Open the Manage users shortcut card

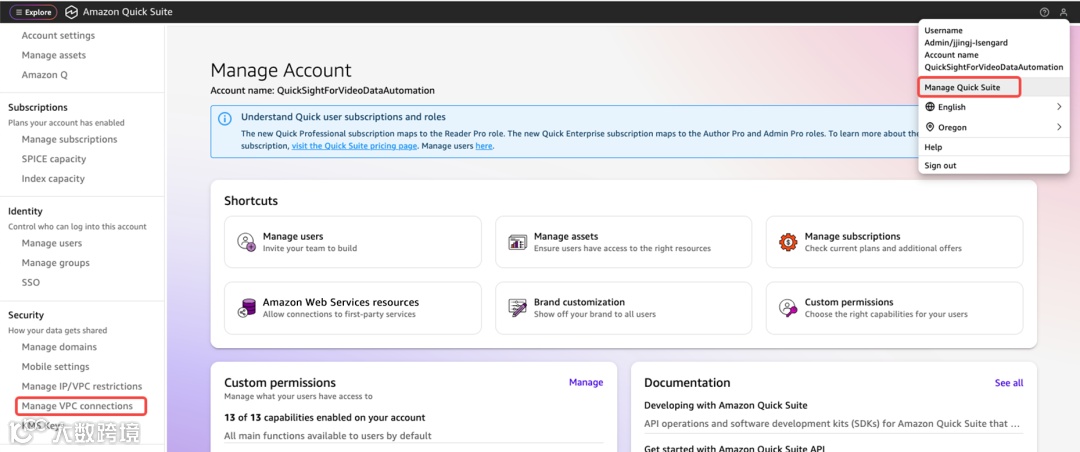353,242
